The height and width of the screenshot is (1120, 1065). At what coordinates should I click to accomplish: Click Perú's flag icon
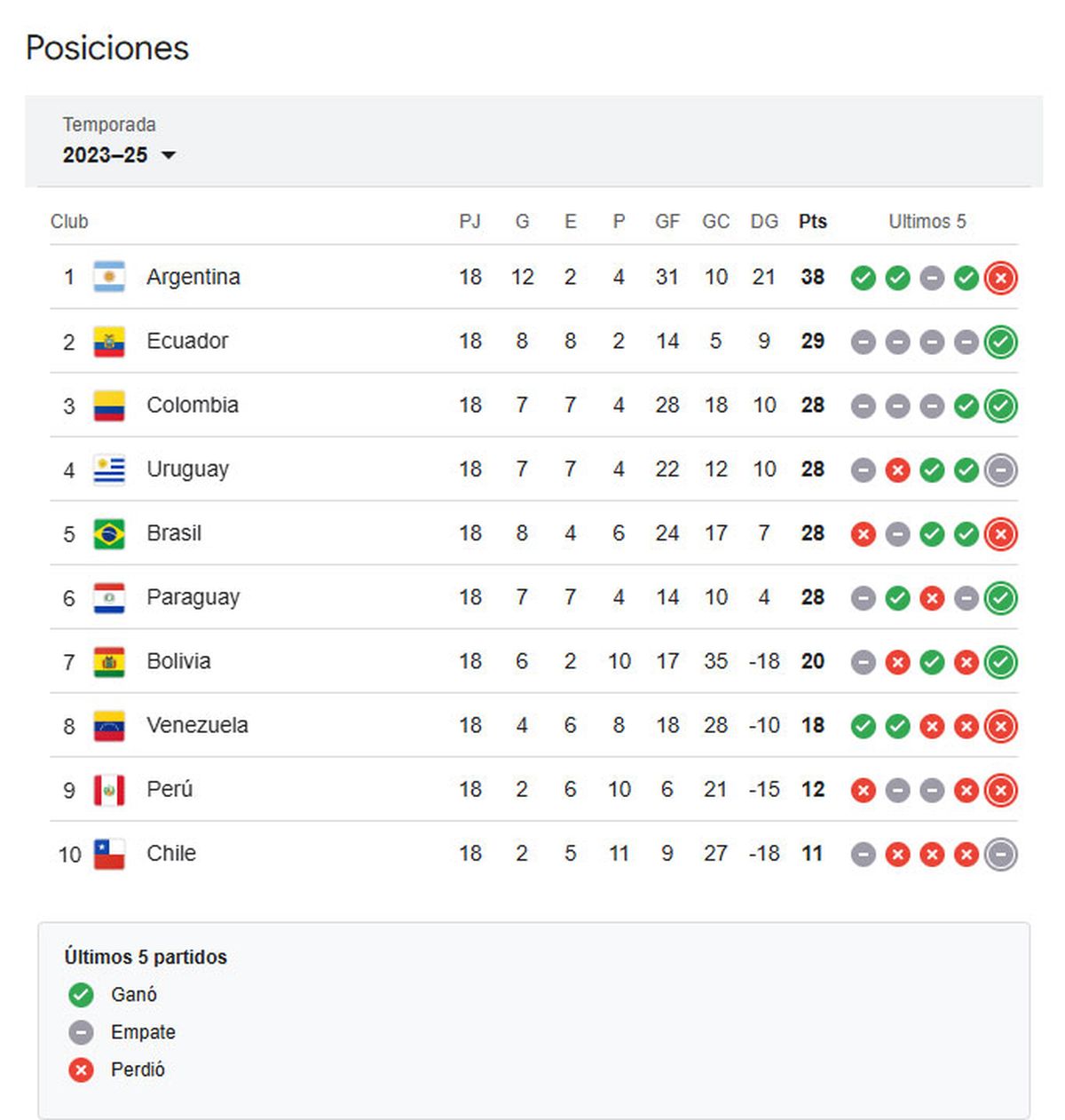point(109,790)
